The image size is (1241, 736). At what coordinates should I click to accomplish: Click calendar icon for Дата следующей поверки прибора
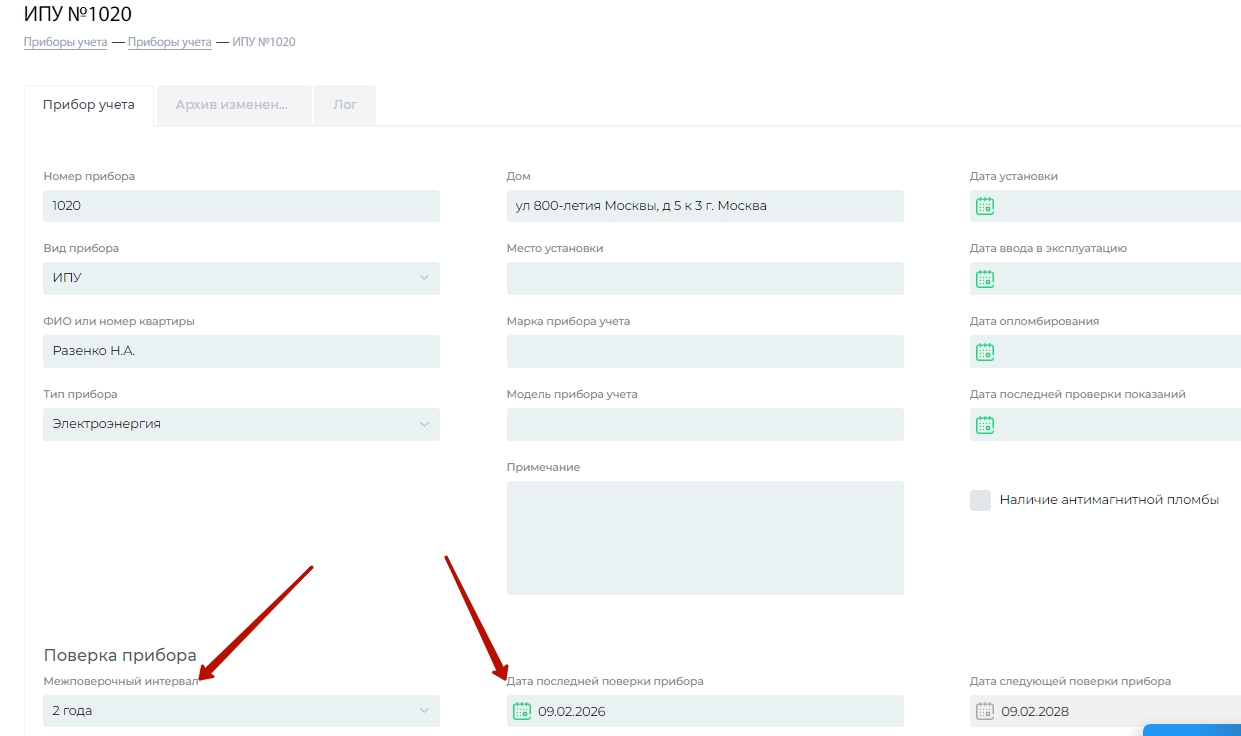(x=985, y=711)
